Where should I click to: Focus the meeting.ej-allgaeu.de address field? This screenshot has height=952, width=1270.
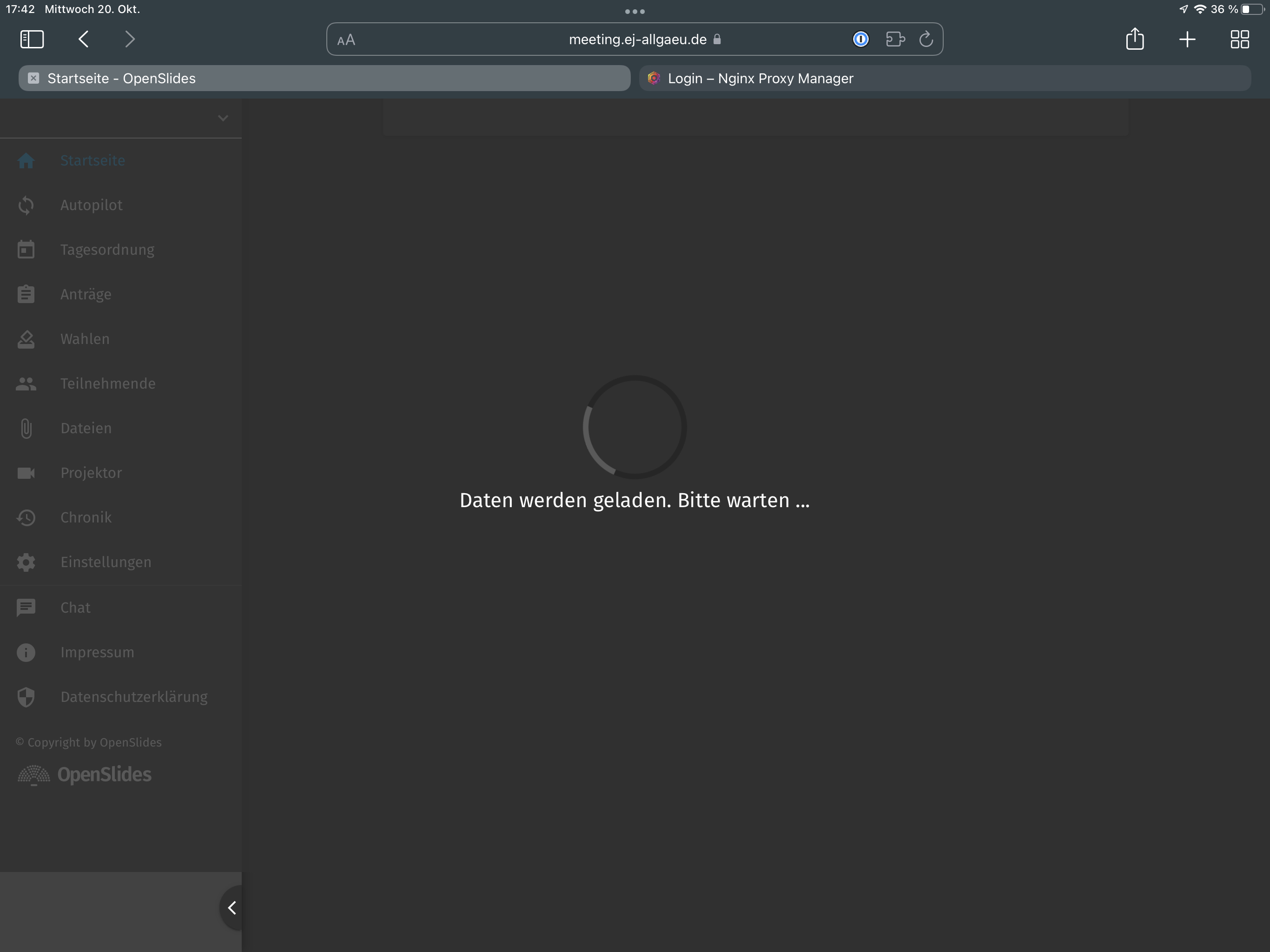(x=635, y=39)
